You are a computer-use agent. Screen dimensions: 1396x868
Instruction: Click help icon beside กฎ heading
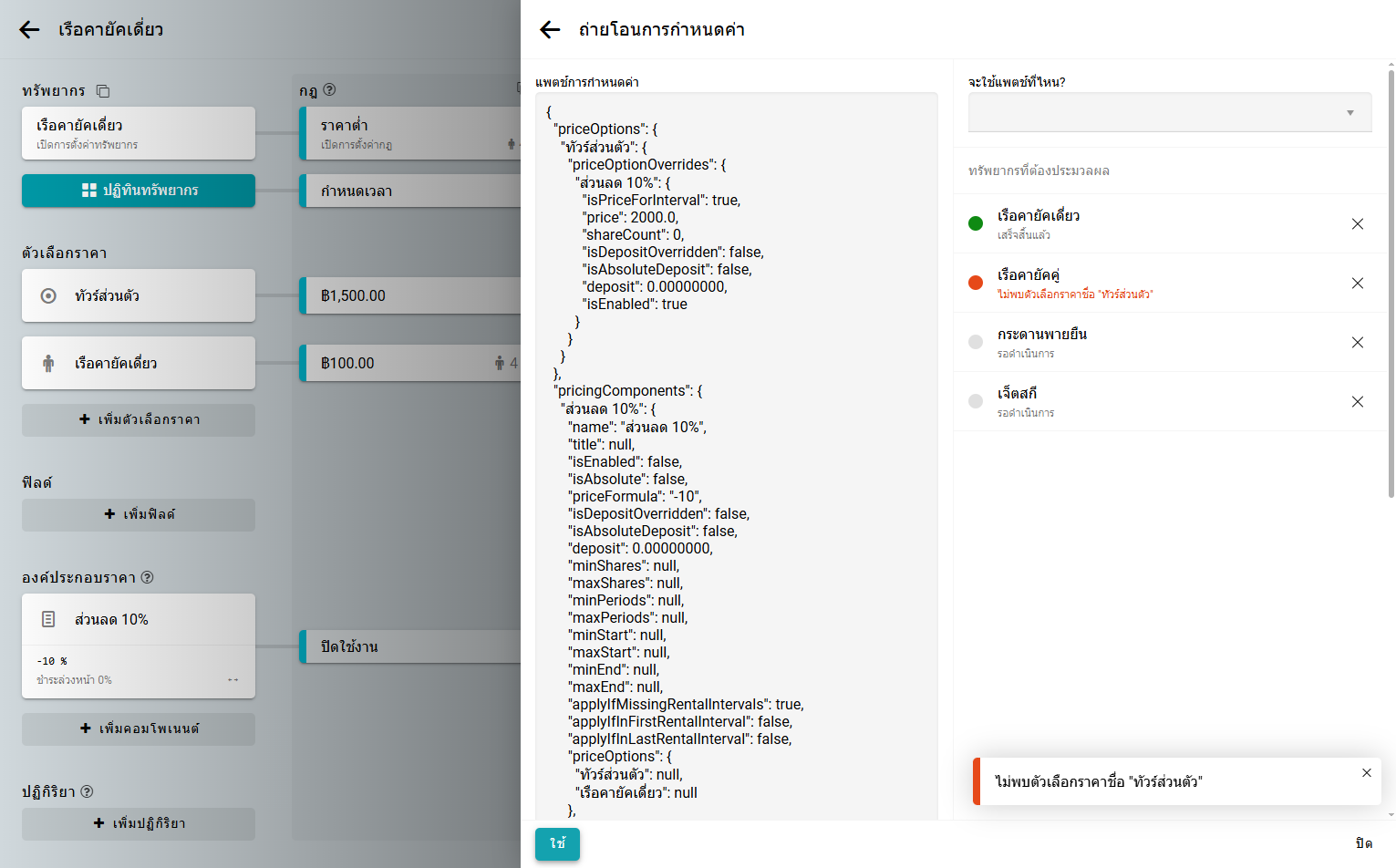[x=329, y=90]
